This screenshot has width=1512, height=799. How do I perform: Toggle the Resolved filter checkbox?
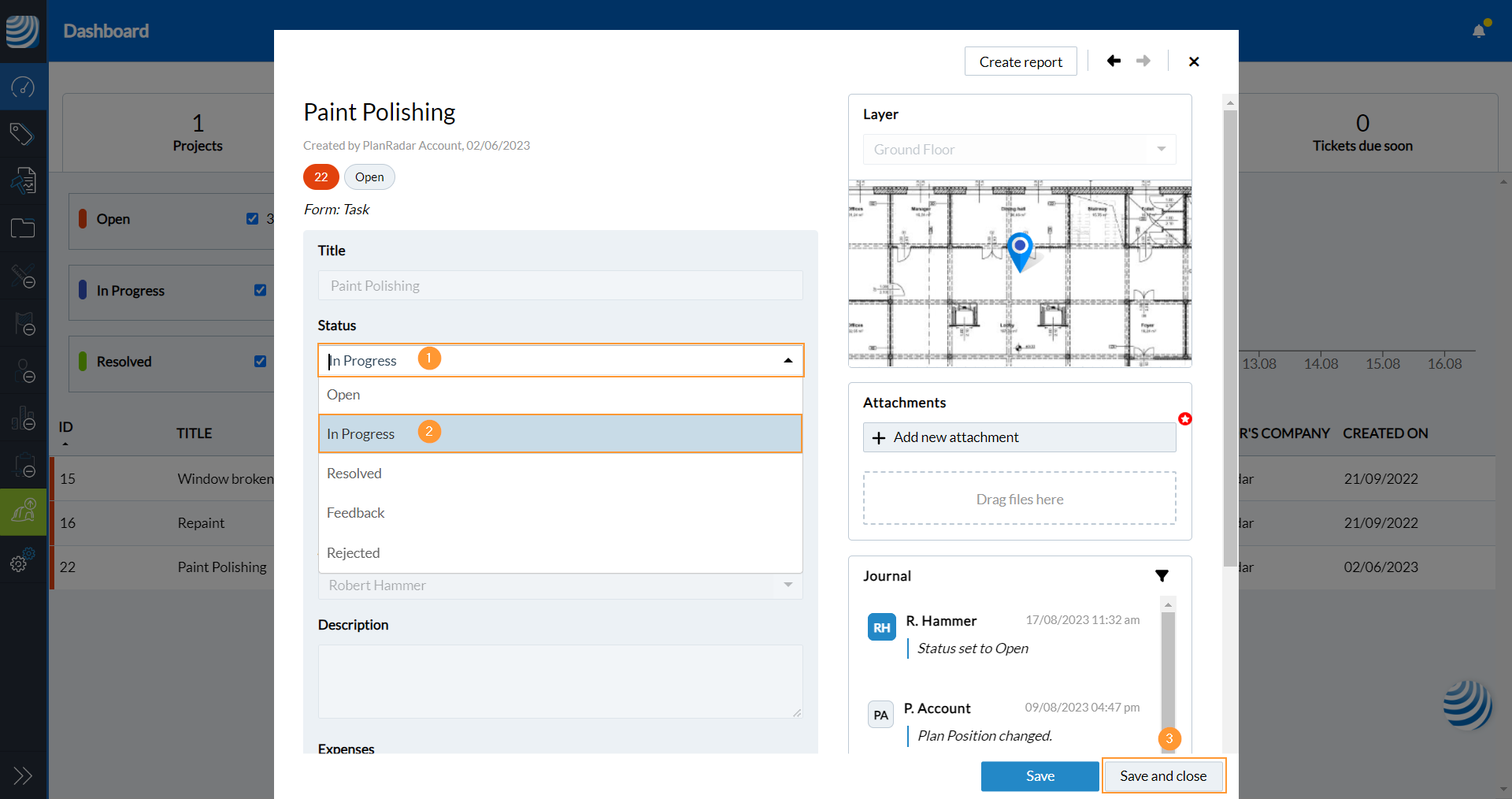tap(260, 361)
